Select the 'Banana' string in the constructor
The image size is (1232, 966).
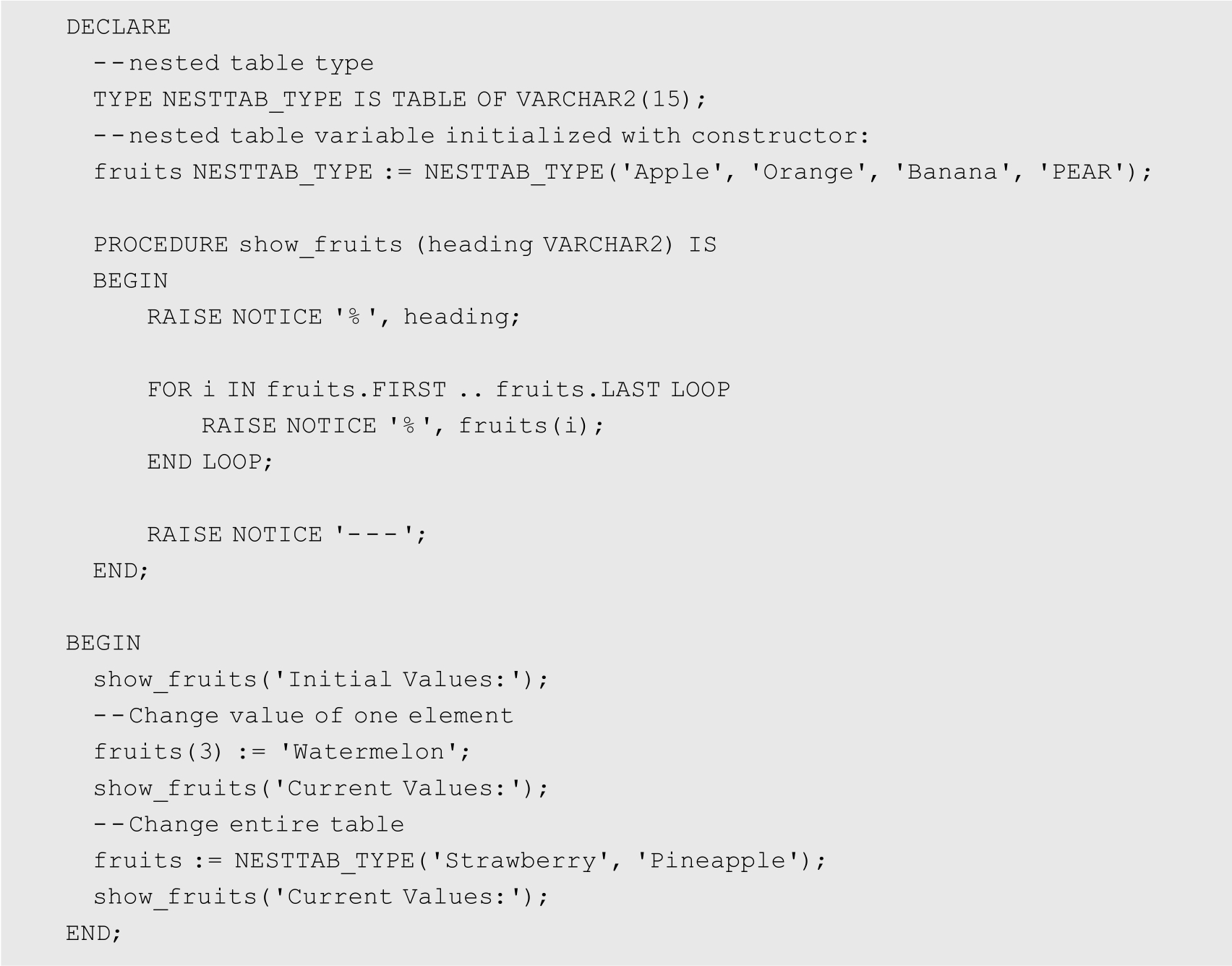click(x=952, y=172)
